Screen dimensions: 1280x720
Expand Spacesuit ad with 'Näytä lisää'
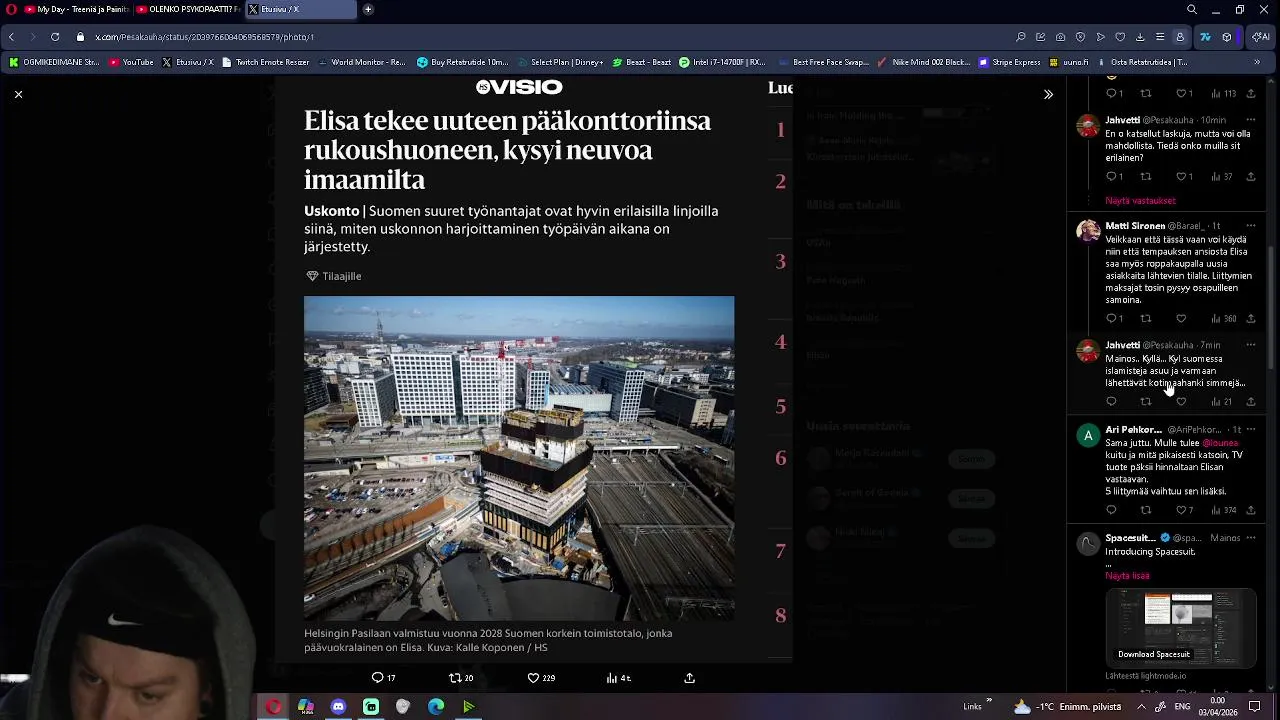[1127, 576]
